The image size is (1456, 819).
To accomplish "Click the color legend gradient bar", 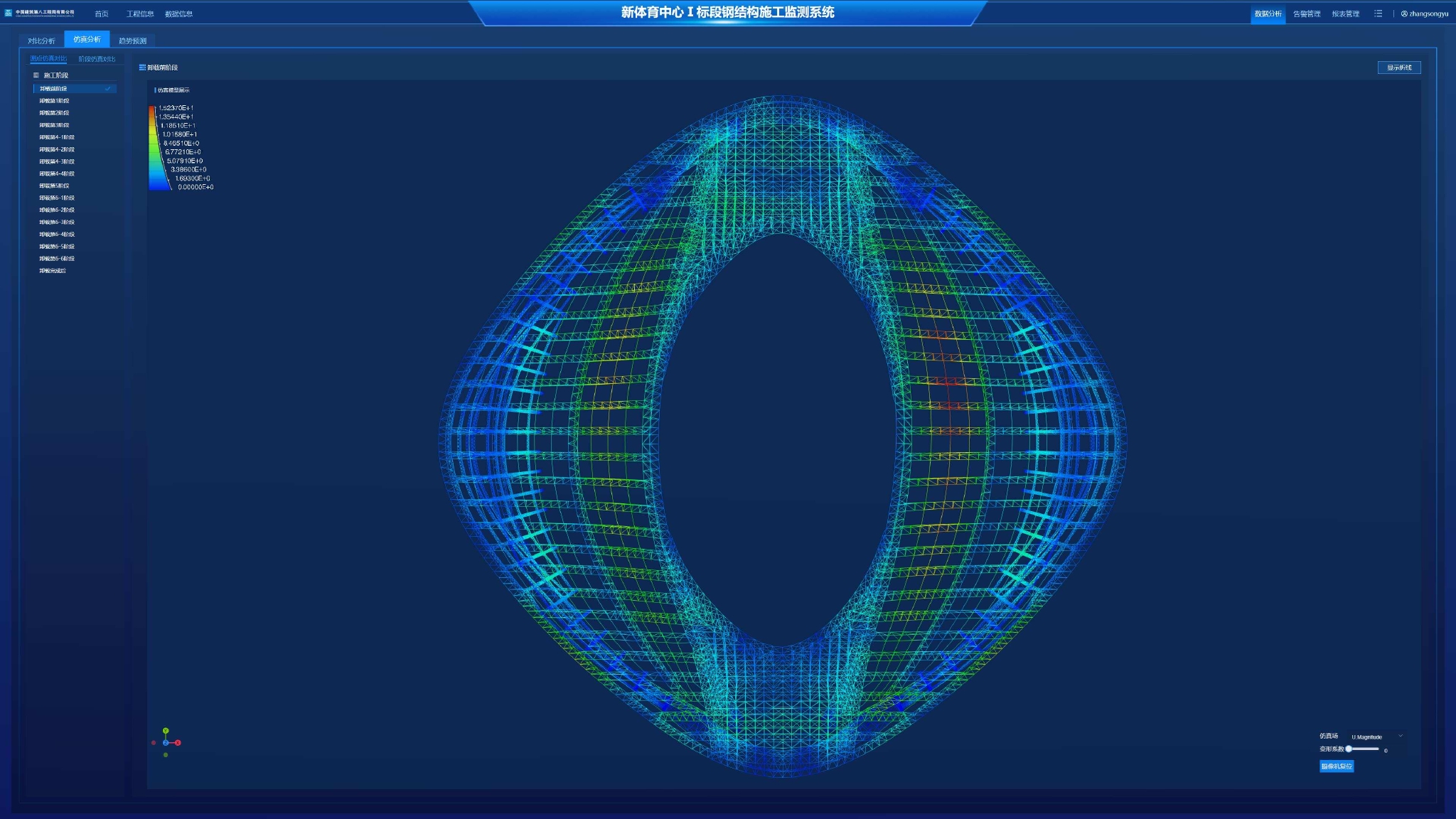I will [x=154, y=148].
